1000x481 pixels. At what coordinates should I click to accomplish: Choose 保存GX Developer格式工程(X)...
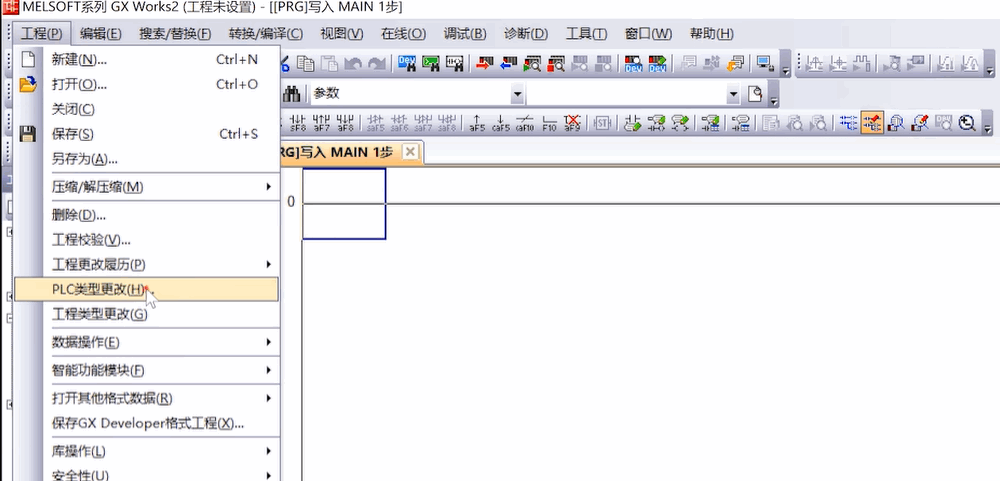click(x=147, y=423)
